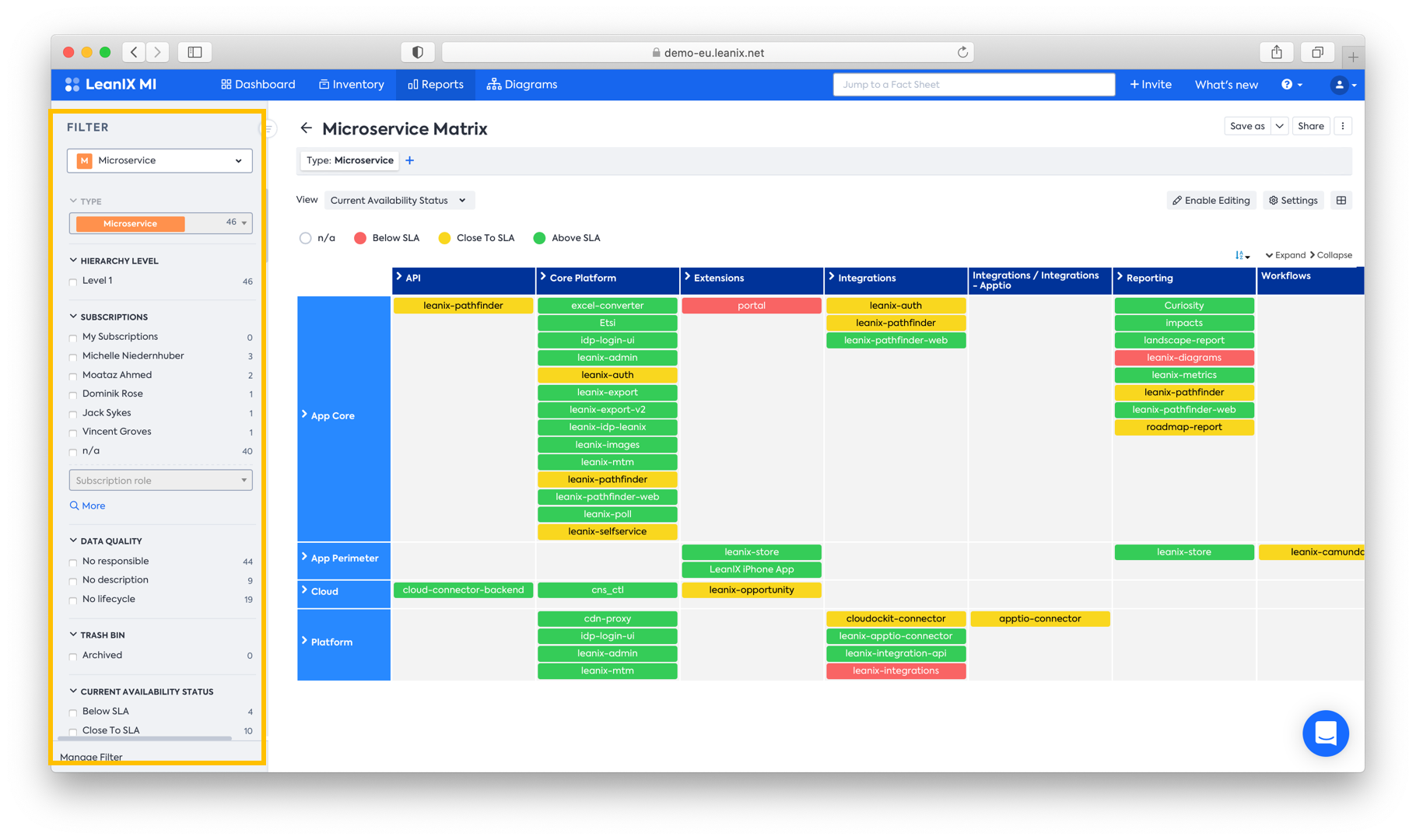
Task: Go back with the arrow beside Microservice Matrix
Action: [306, 128]
